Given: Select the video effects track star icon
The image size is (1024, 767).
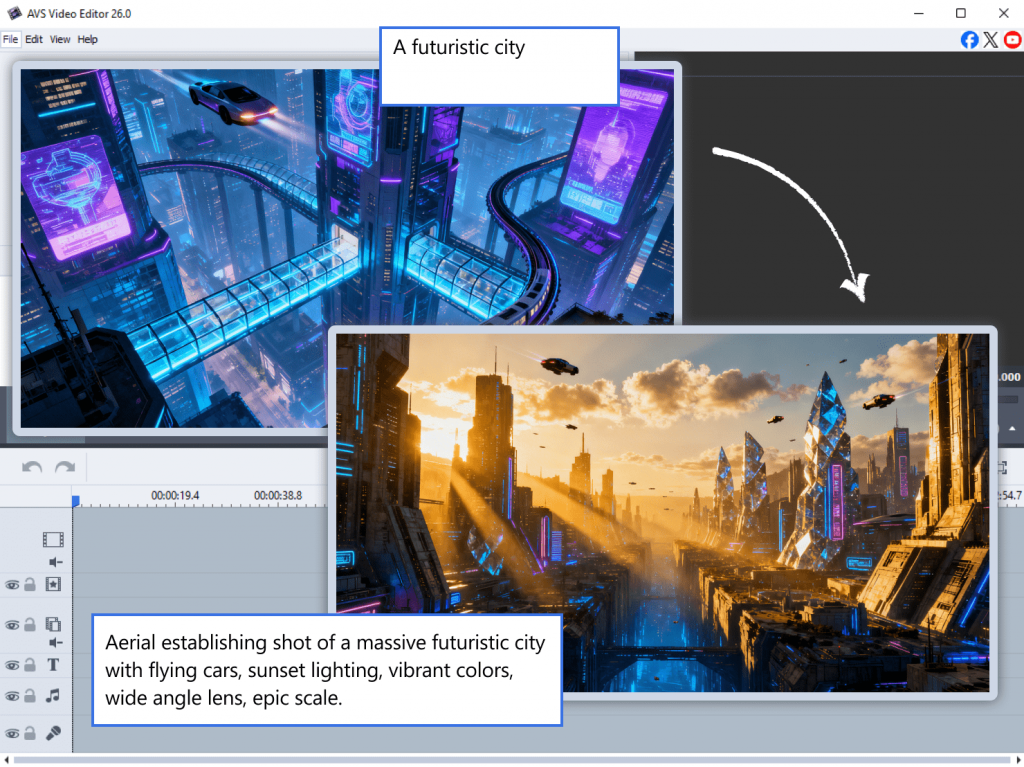Looking at the screenshot, I should click(53, 584).
